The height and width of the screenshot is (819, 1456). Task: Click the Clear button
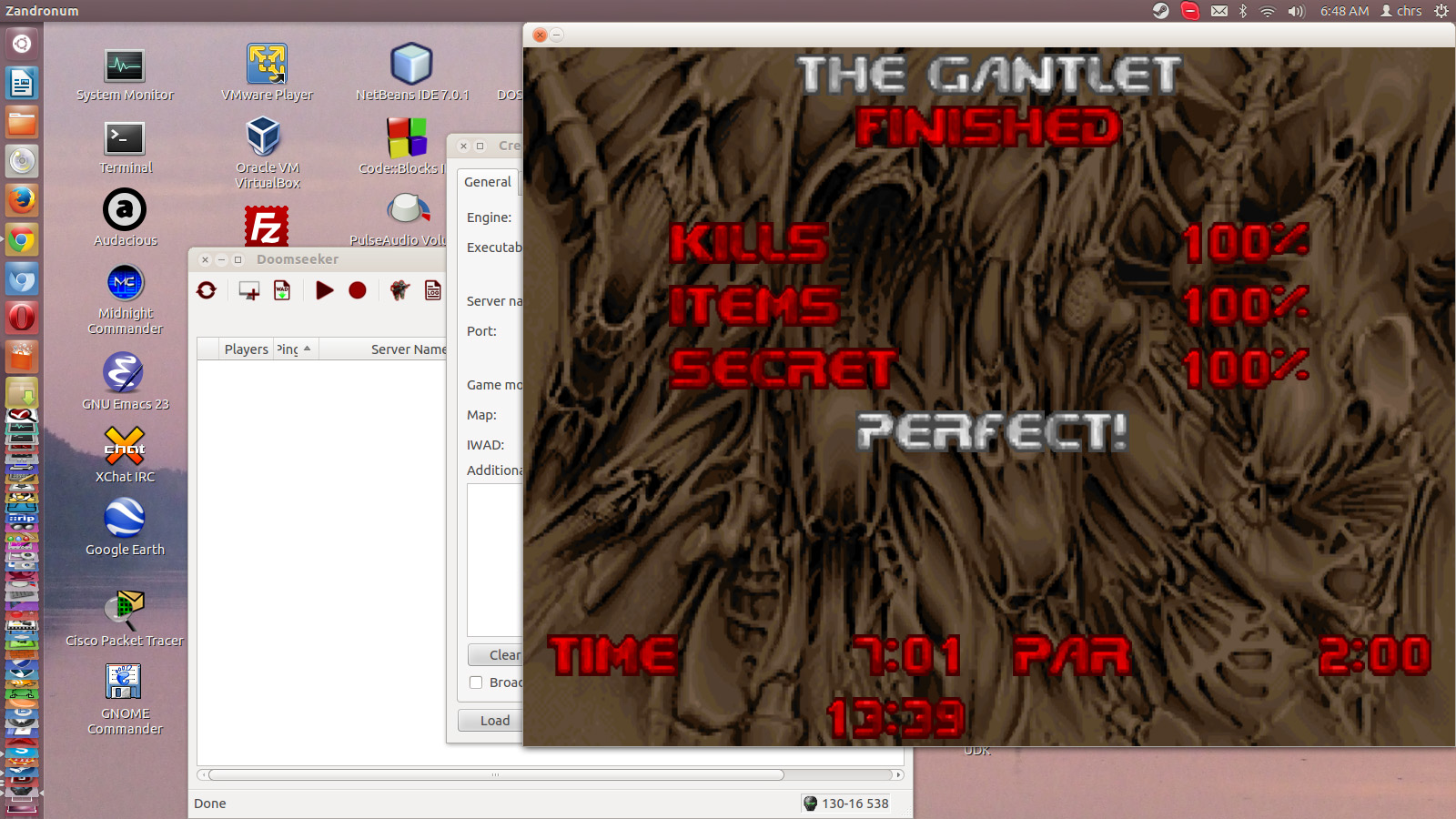pyautogui.click(x=496, y=655)
